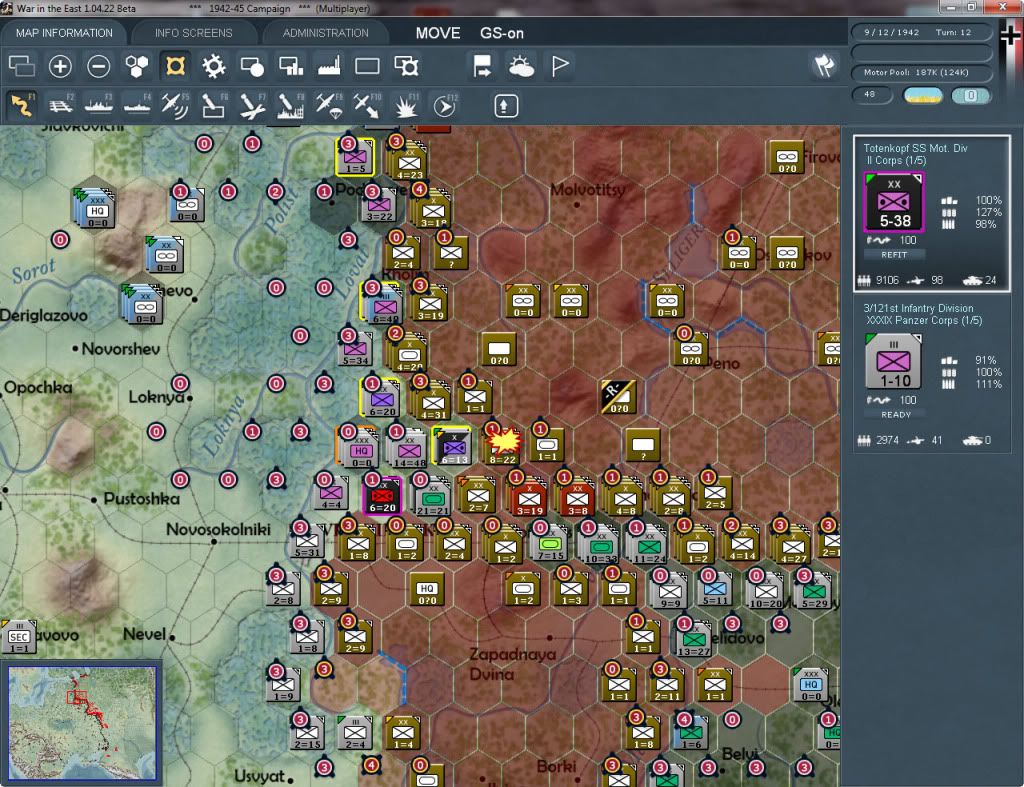
Task: Select the F4 amphibious transport mode
Action: click(137, 105)
